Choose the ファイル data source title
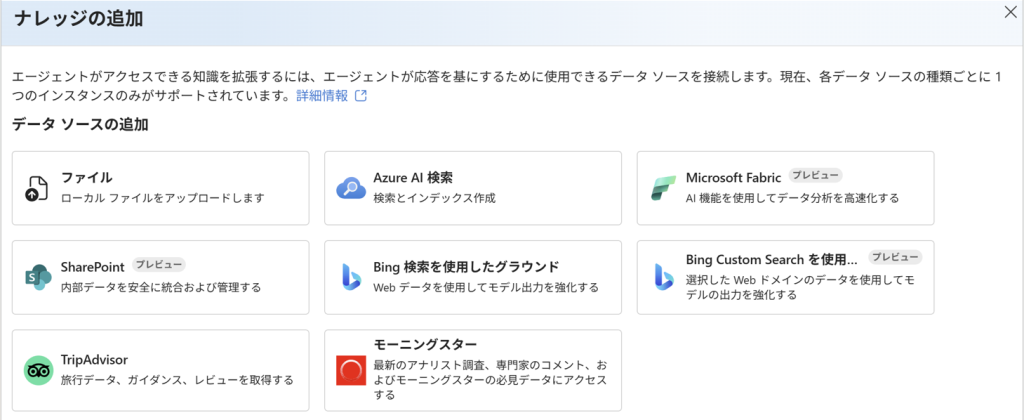 [x=86, y=178]
